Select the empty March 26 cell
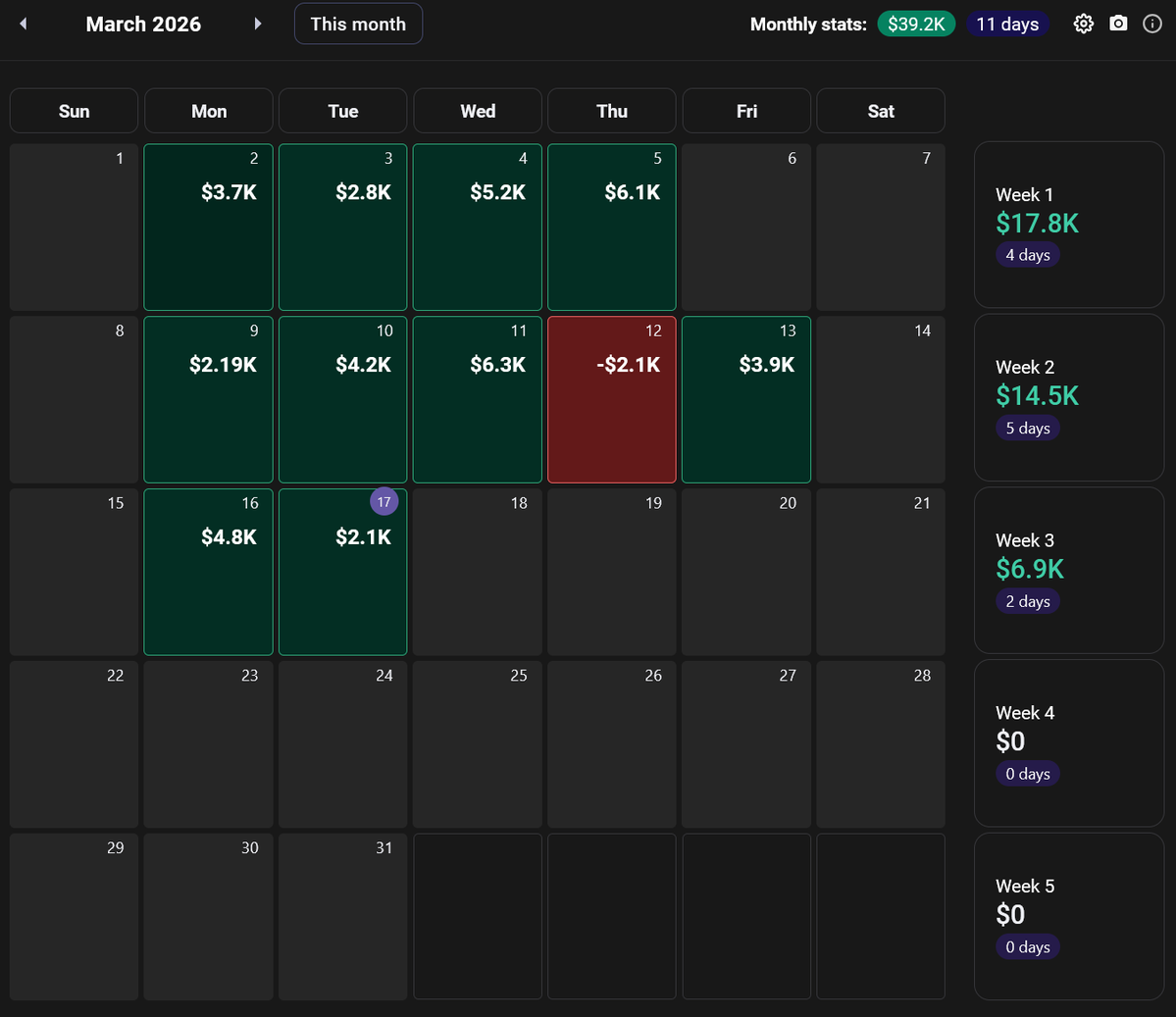1176x1017 pixels. point(612,744)
